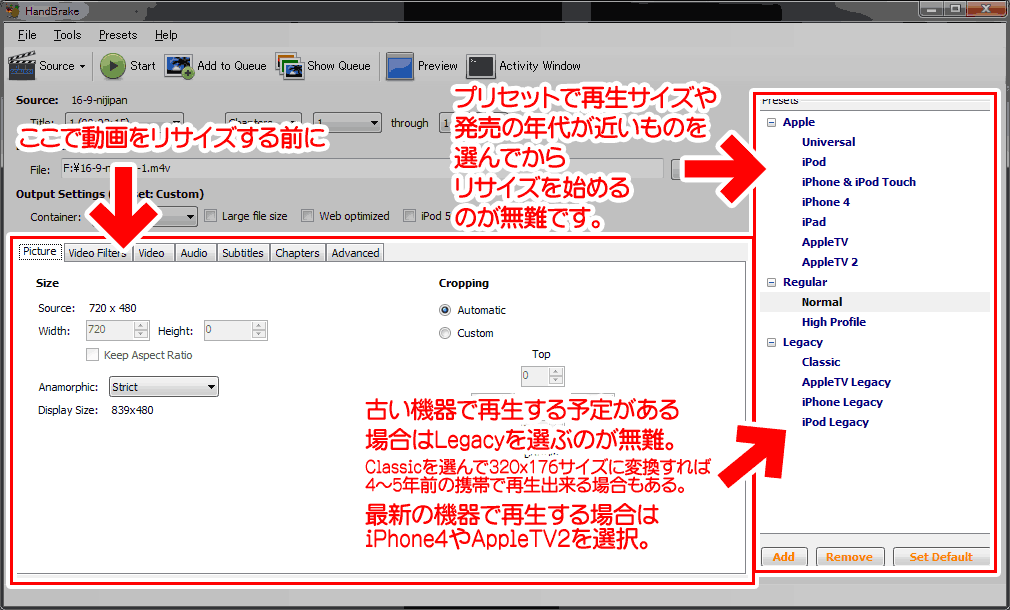The height and width of the screenshot is (610, 1010).
Task: Select the Universal preset
Action: (828, 142)
